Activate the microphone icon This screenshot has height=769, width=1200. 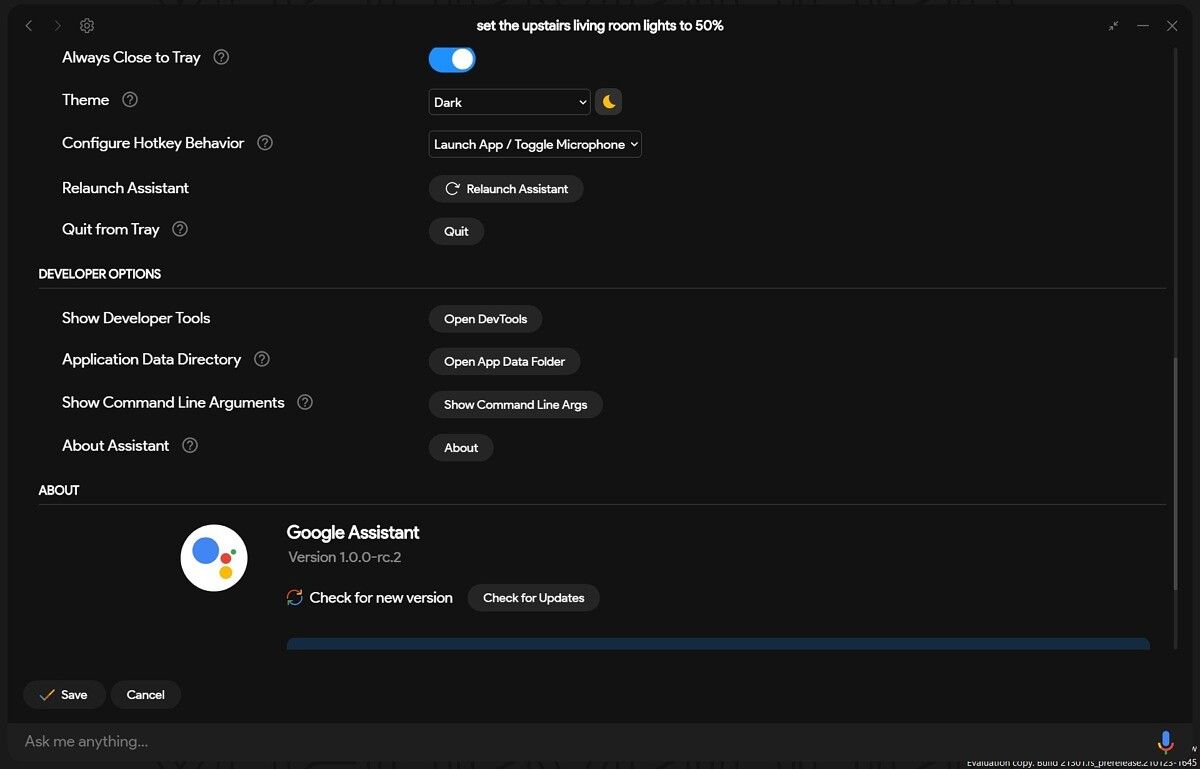pyautogui.click(x=1164, y=741)
